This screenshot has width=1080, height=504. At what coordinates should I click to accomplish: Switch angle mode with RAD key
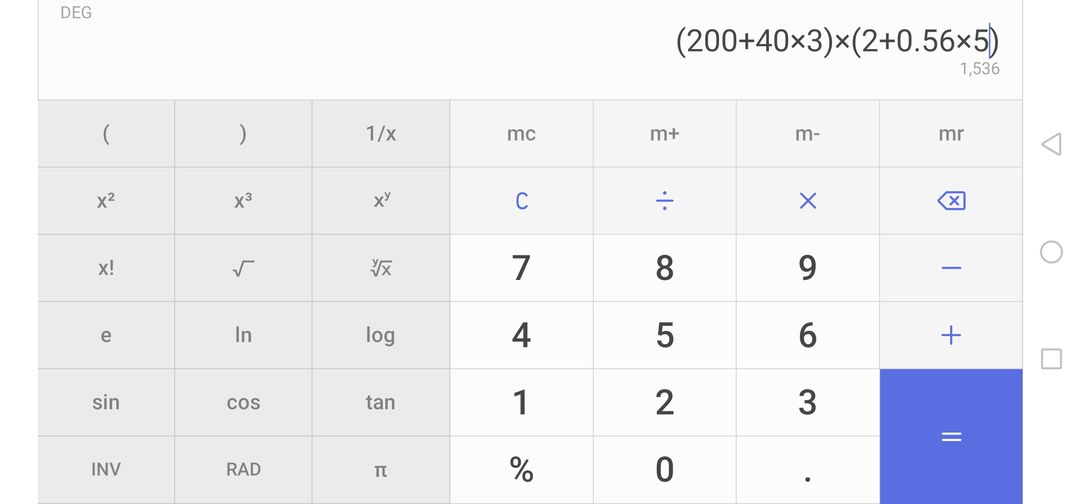pyautogui.click(x=243, y=470)
